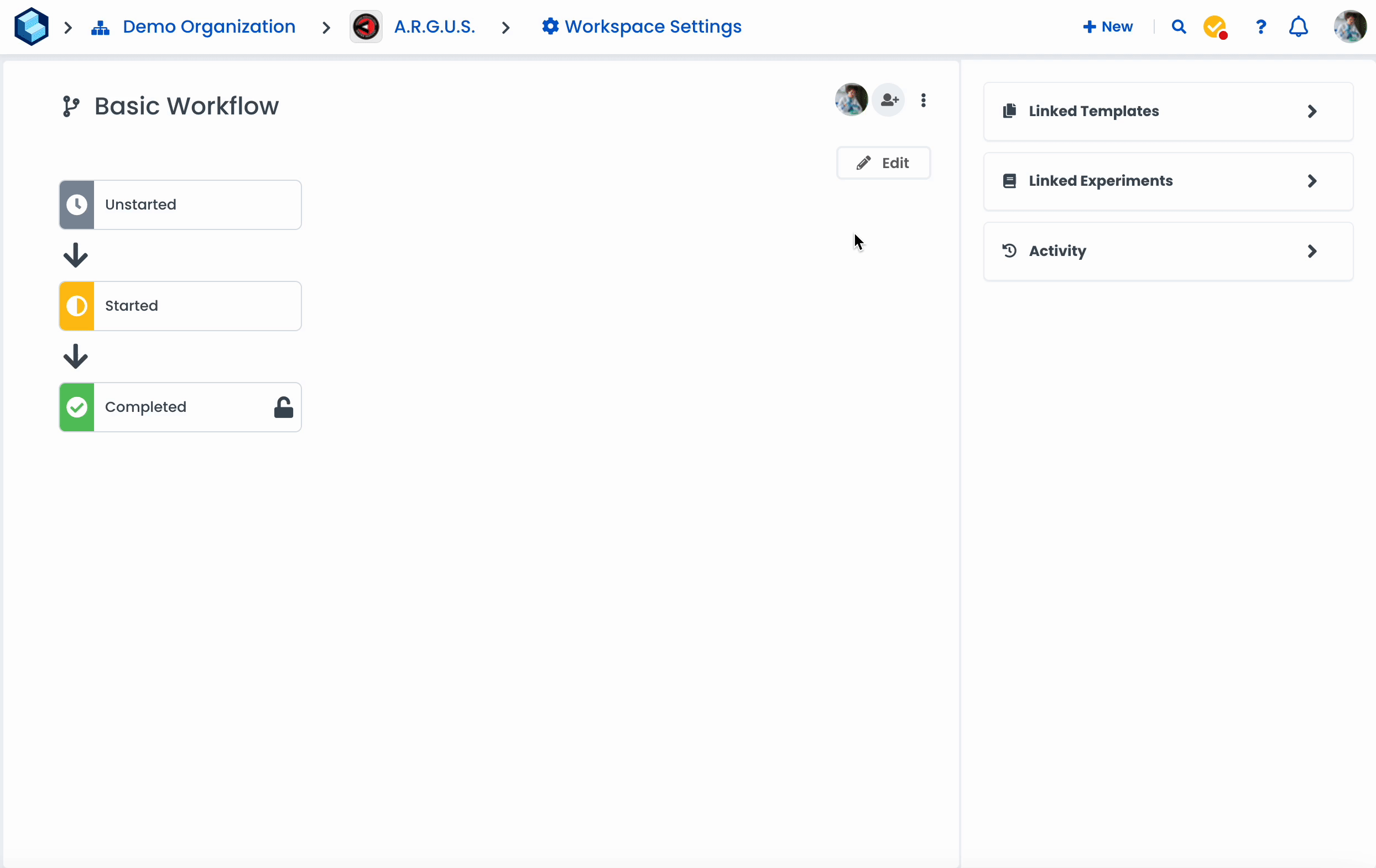Open the tasks checkmark icon with red dot
The image size is (1376, 868).
coord(1215,27)
